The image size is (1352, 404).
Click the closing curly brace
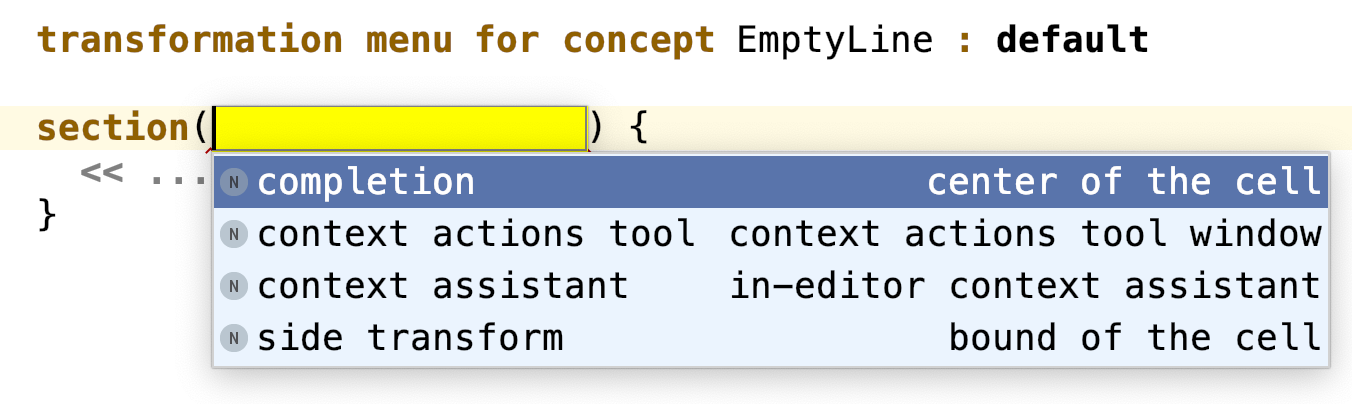pyautogui.click(x=46, y=214)
